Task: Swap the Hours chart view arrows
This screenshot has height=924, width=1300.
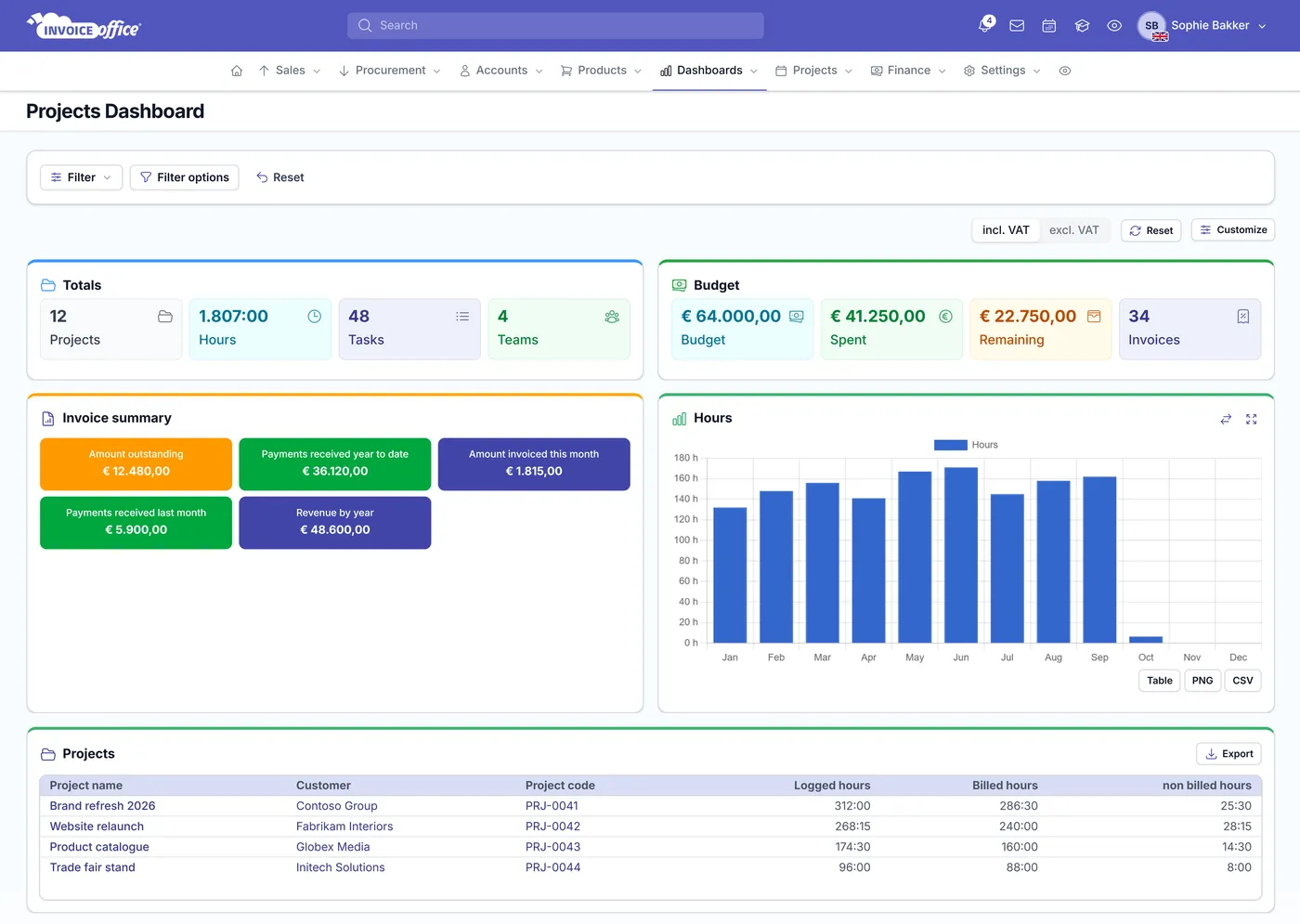Action: 1226,419
